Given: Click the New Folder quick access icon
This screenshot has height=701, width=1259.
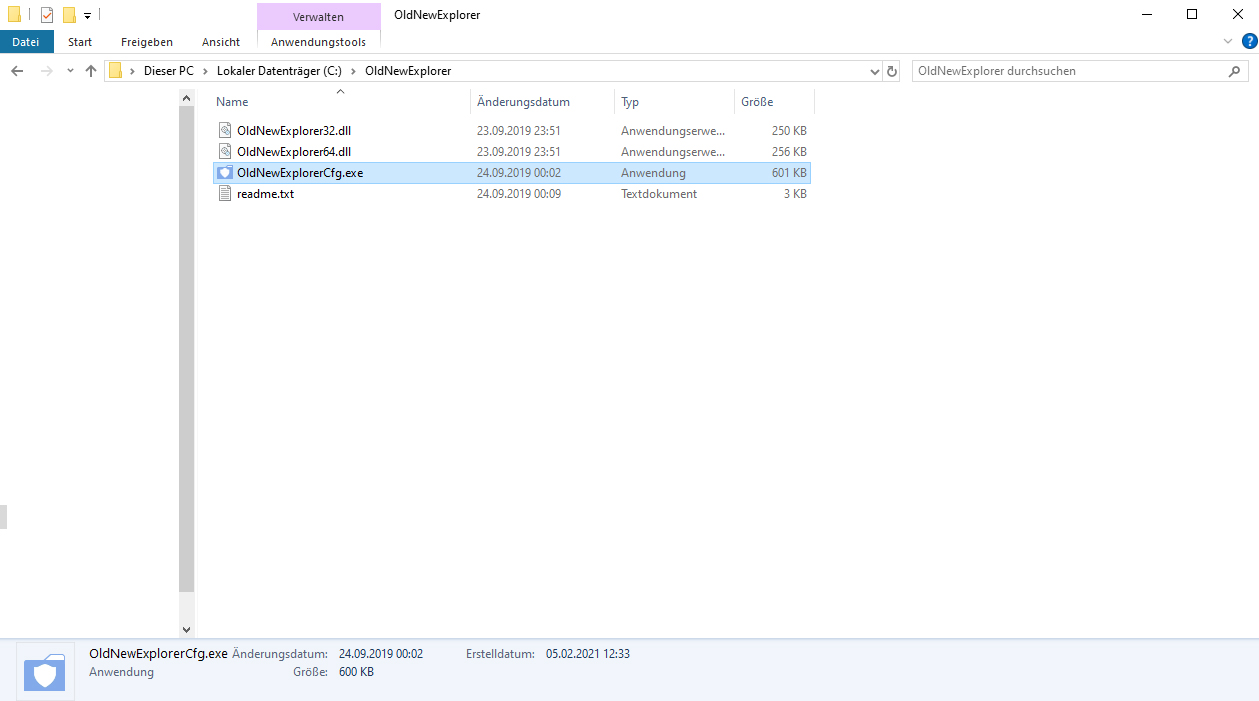Looking at the screenshot, I should tap(69, 15).
